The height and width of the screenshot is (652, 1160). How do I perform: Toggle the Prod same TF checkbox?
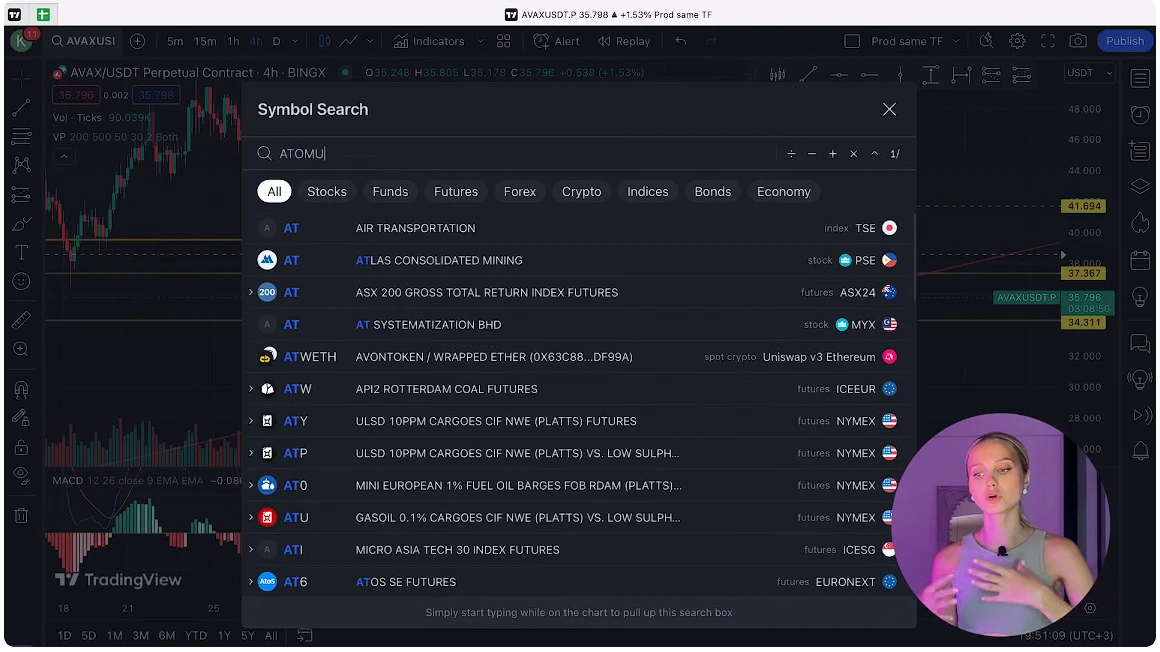[x=852, y=41]
